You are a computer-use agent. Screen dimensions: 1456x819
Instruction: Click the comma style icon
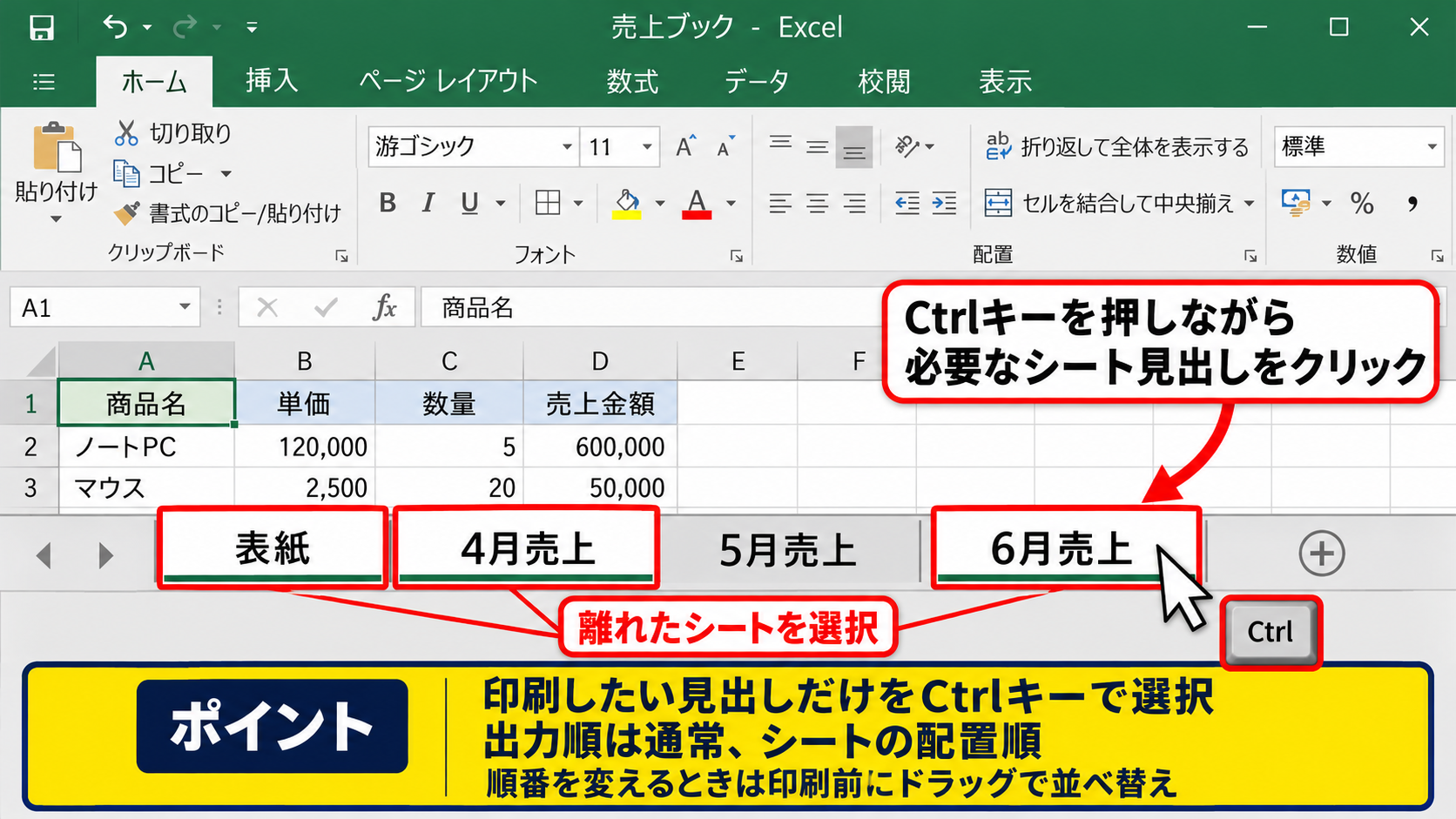pyautogui.click(x=1412, y=204)
